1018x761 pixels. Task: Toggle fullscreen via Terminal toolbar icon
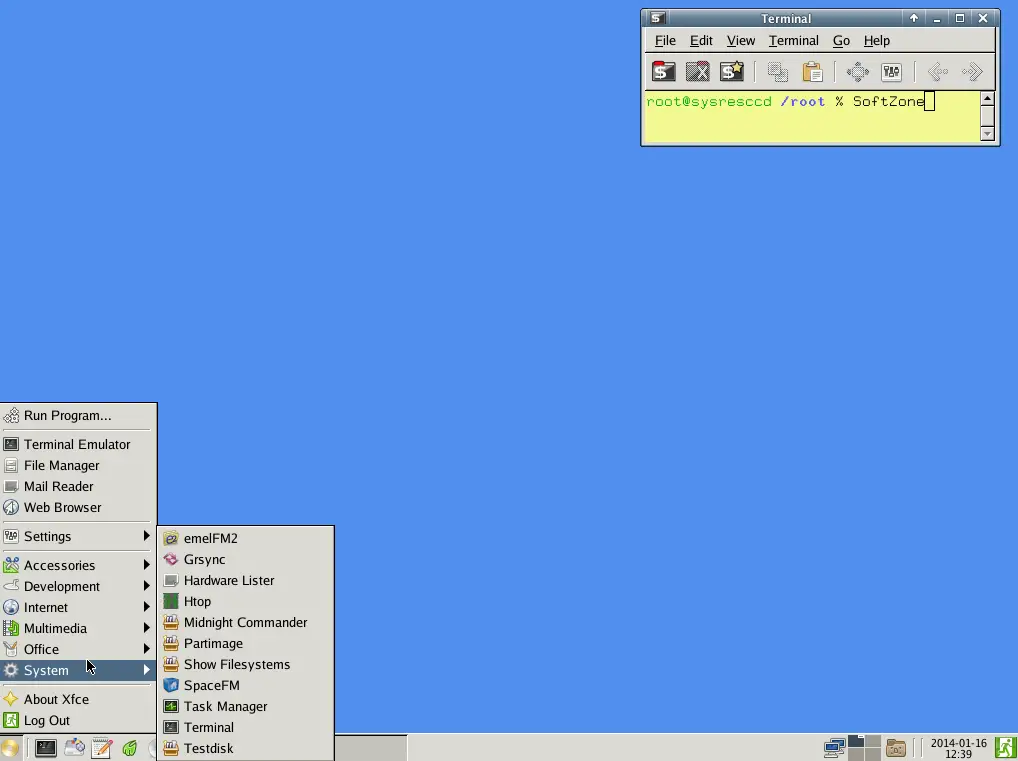point(858,71)
